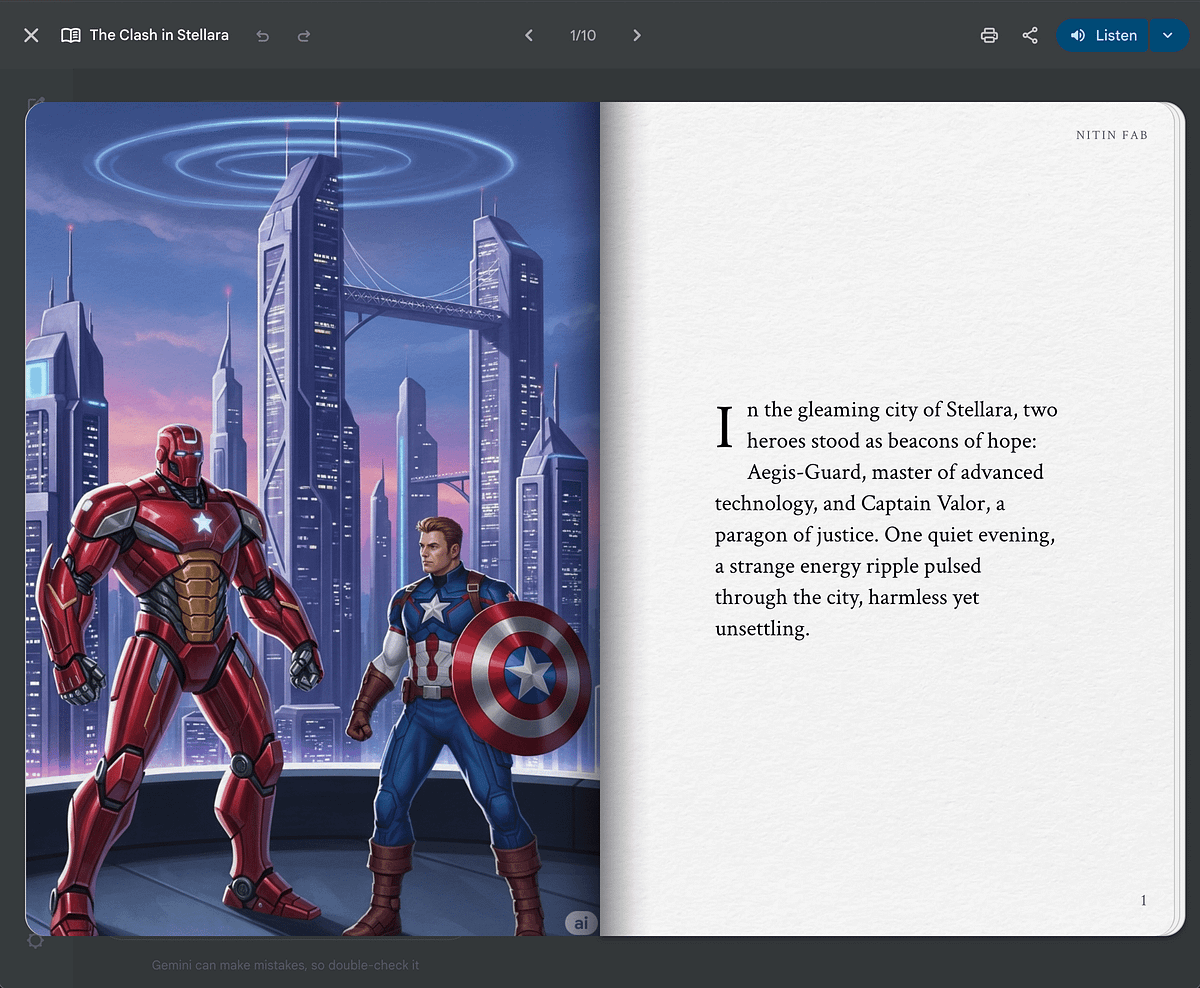This screenshot has width=1200, height=988.
Task: Click the 'NITIN FAB' author header
Action: coord(1111,135)
